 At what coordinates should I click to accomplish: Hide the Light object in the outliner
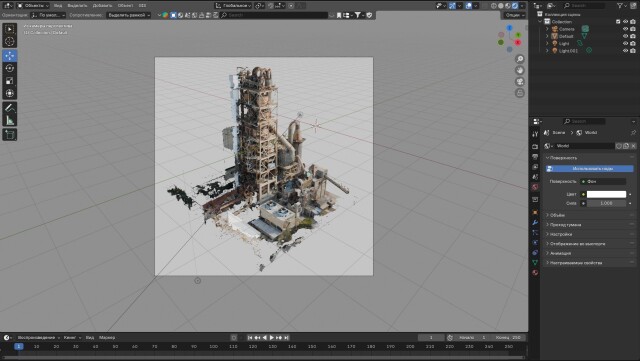(625, 43)
